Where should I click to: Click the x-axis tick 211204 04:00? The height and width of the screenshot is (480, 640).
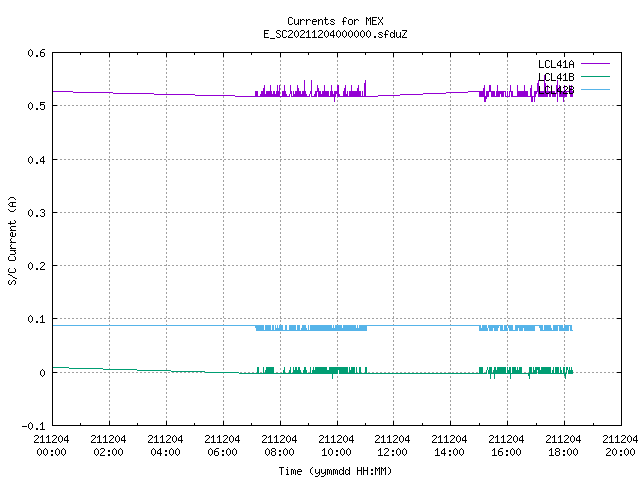tap(165, 446)
